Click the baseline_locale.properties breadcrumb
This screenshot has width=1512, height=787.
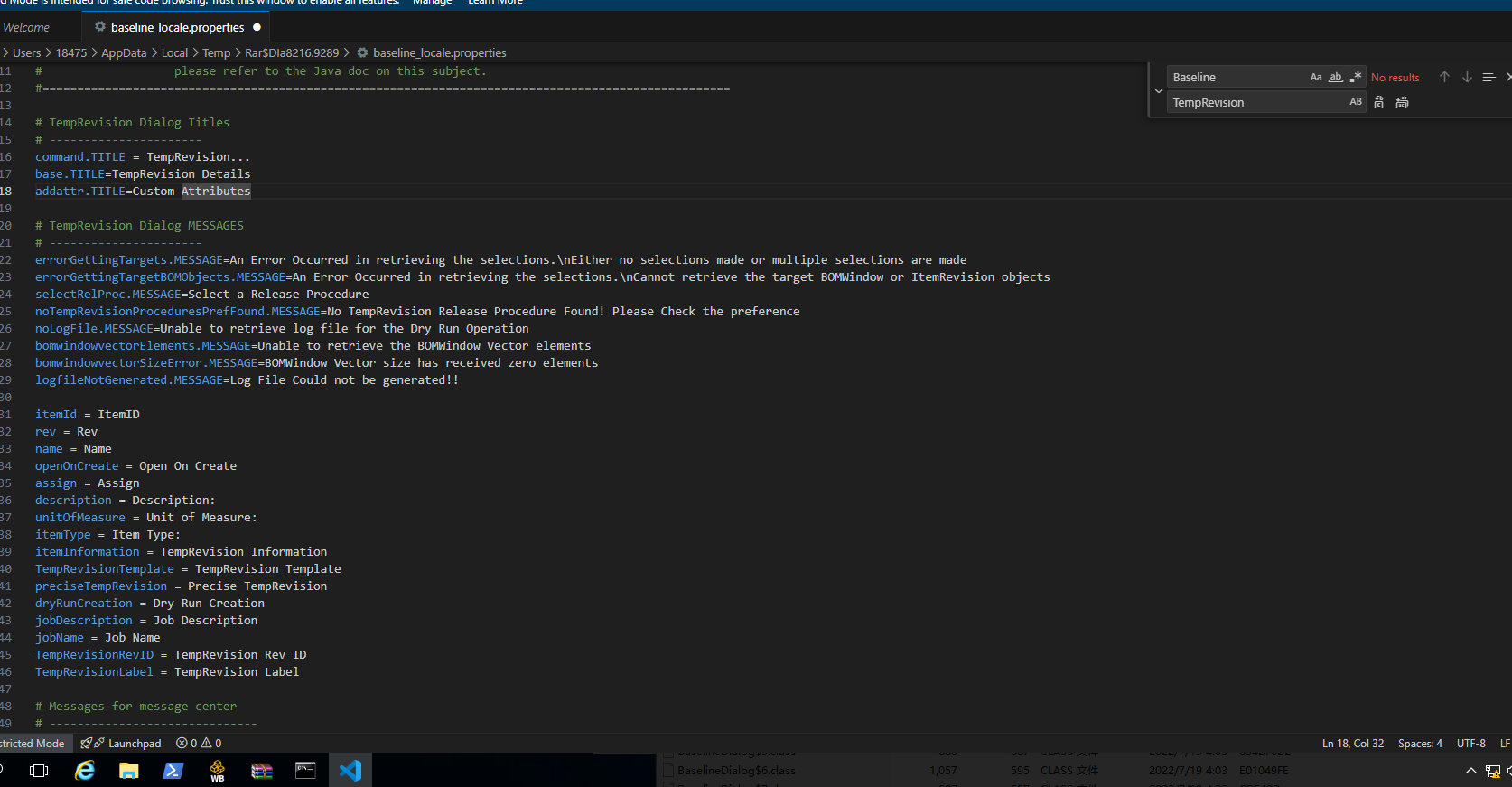coord(439,52)
